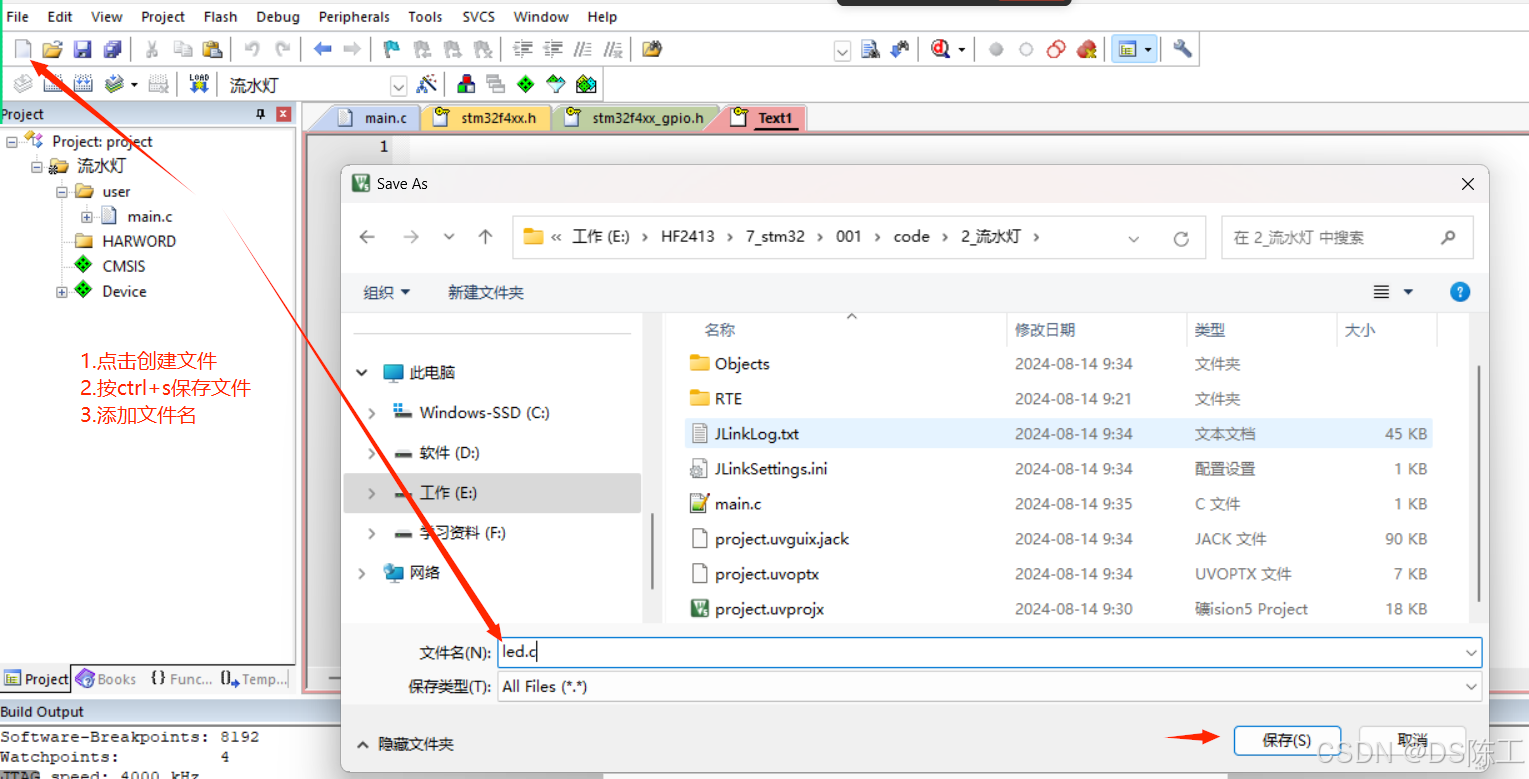
Task: Click the Open file toolbar icon
Action: [53, 49]
